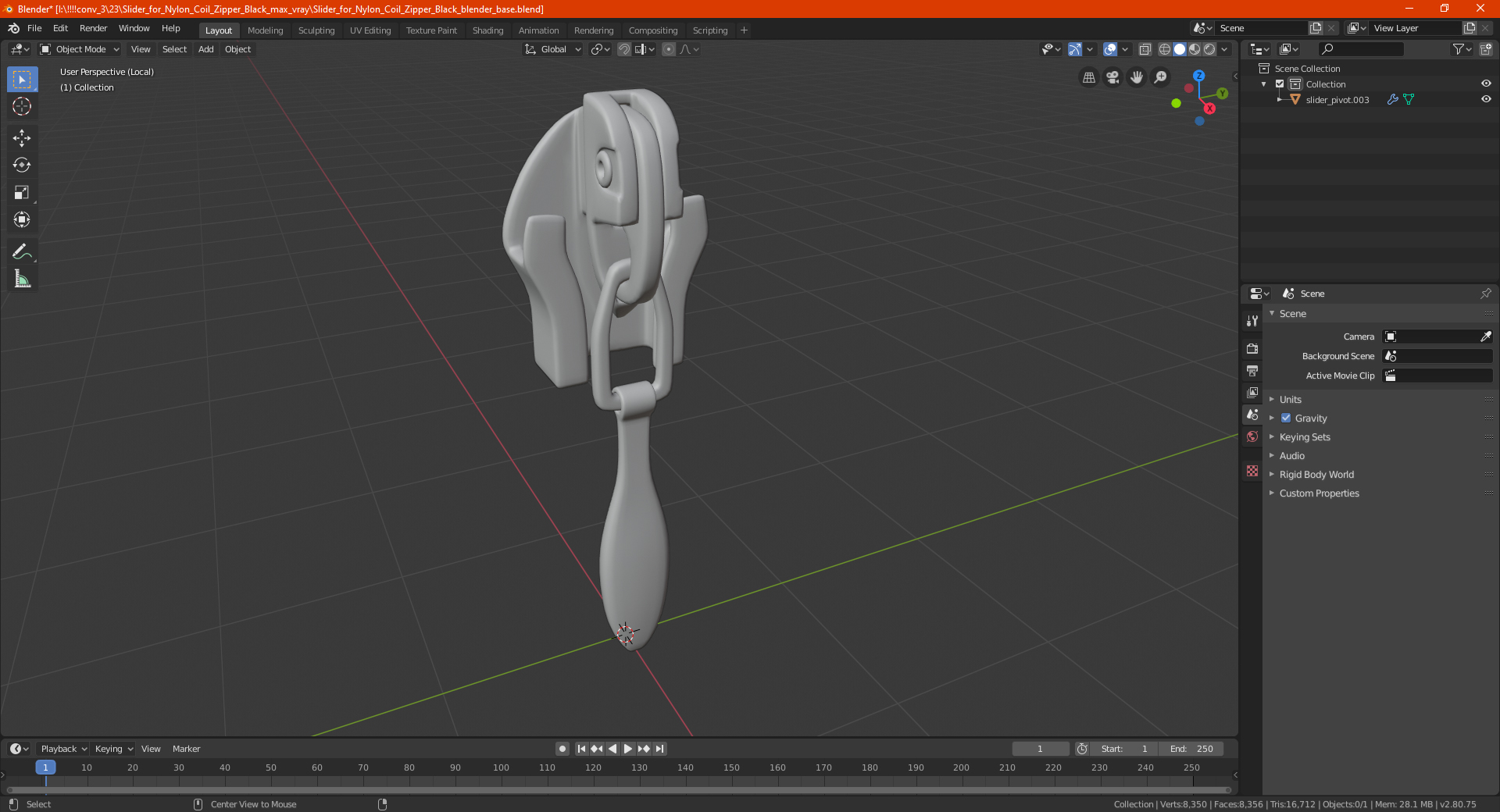The height and width of the screenshot is (812, 1500).
Task: Choose the Move tool
Action: point(22,138)
